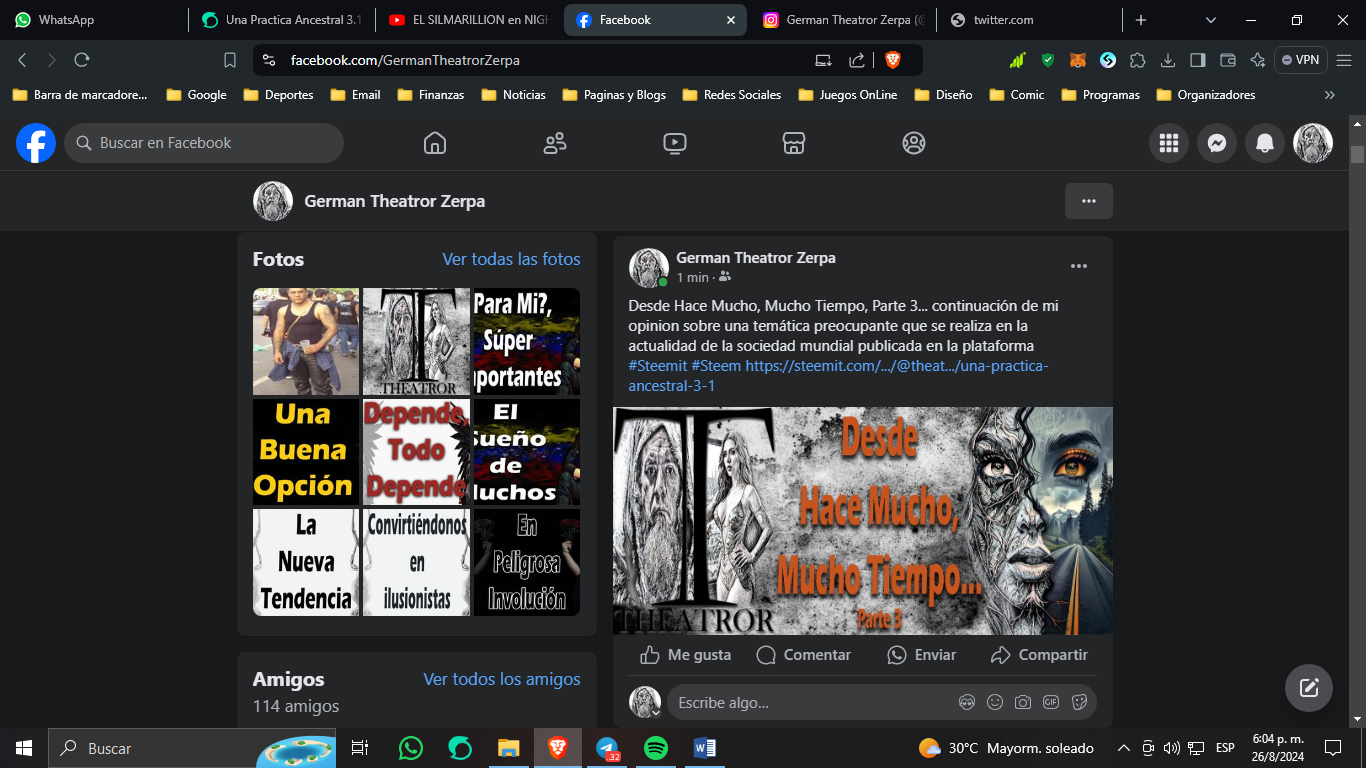Open the Facebook menu grid icon
The width and height of the screenshot is (1366, 768).
point(1169,143)
